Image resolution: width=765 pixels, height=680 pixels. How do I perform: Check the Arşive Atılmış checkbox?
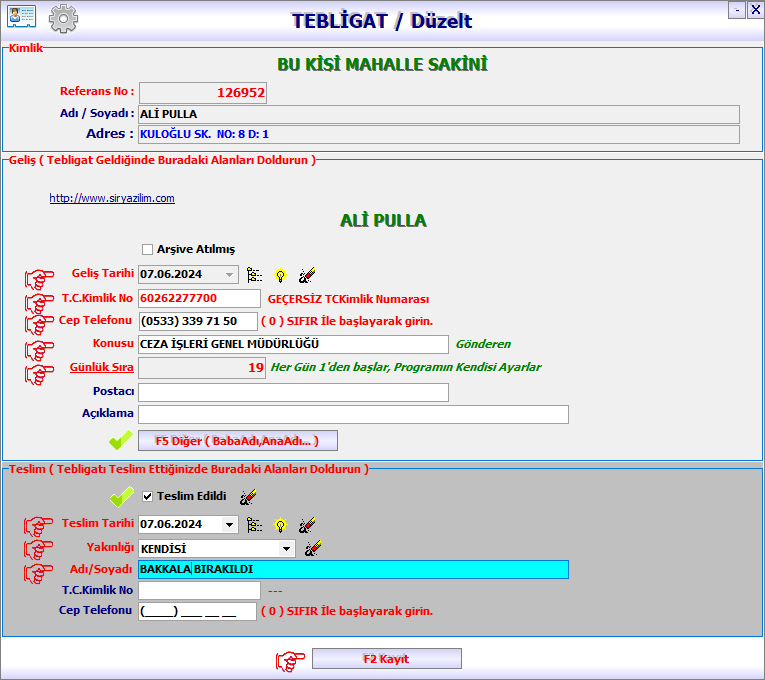(x=147, y=249)
